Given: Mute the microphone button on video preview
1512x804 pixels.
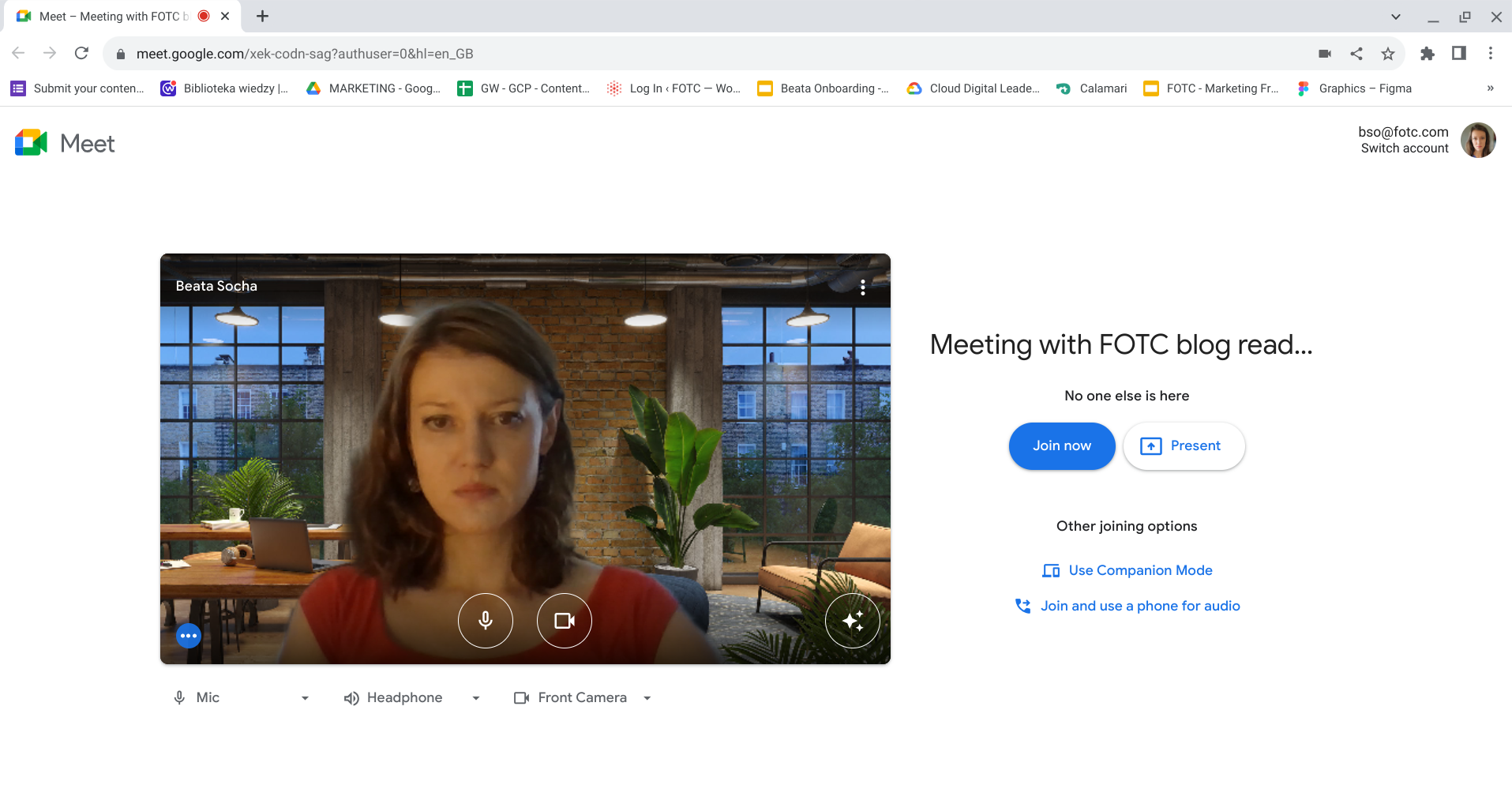Looking at the screenshot, I should coord(486,621).
